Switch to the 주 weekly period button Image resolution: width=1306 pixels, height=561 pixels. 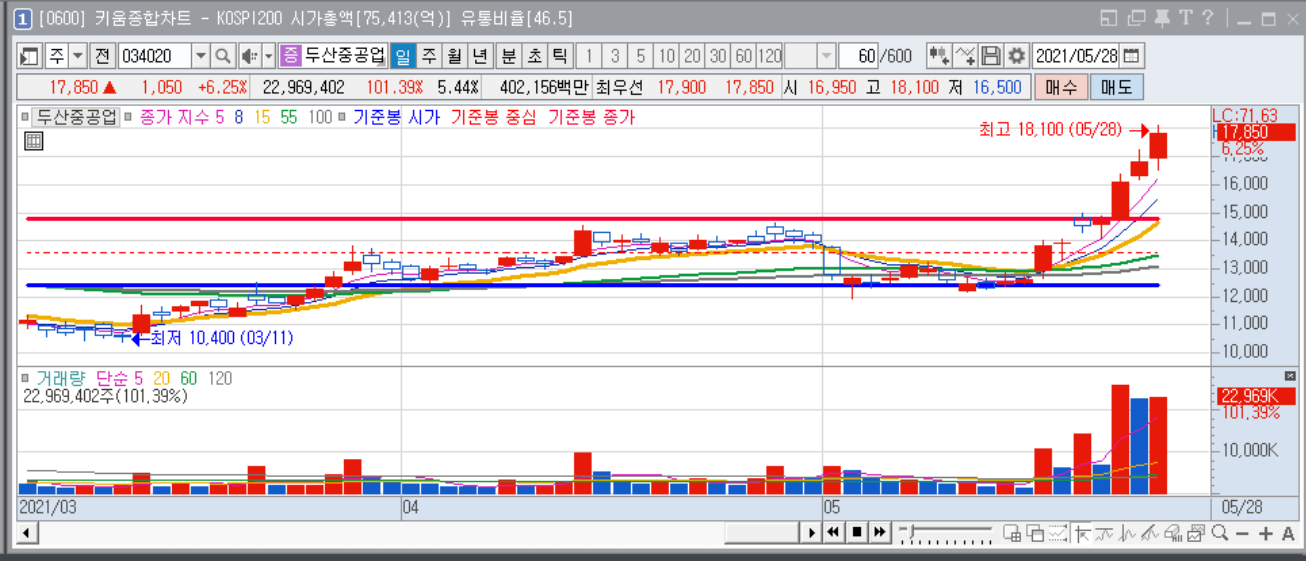point(429,56)
